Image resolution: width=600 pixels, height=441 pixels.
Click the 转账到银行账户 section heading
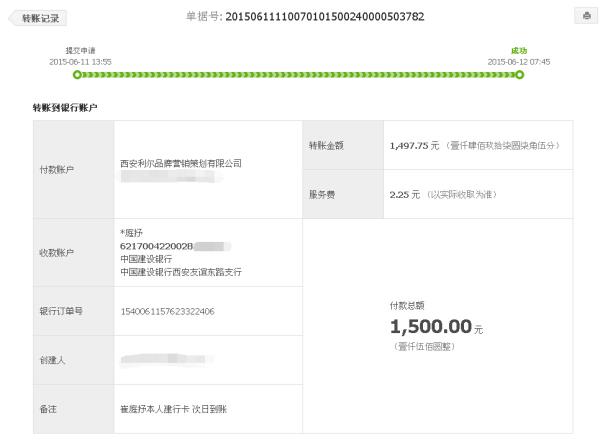pos(65,108)
